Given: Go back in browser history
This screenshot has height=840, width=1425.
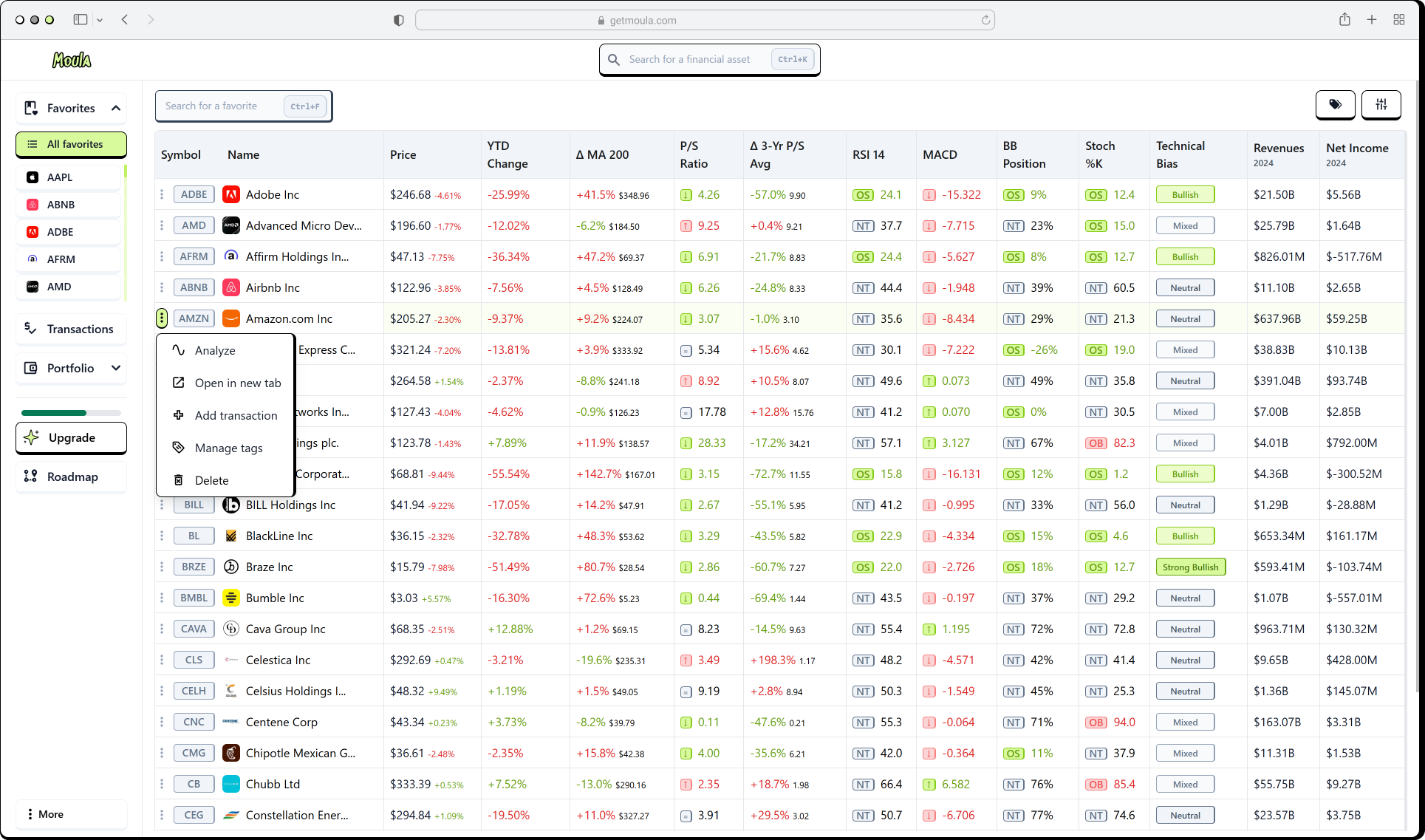Looking at the screenshot, I should 125,20.
